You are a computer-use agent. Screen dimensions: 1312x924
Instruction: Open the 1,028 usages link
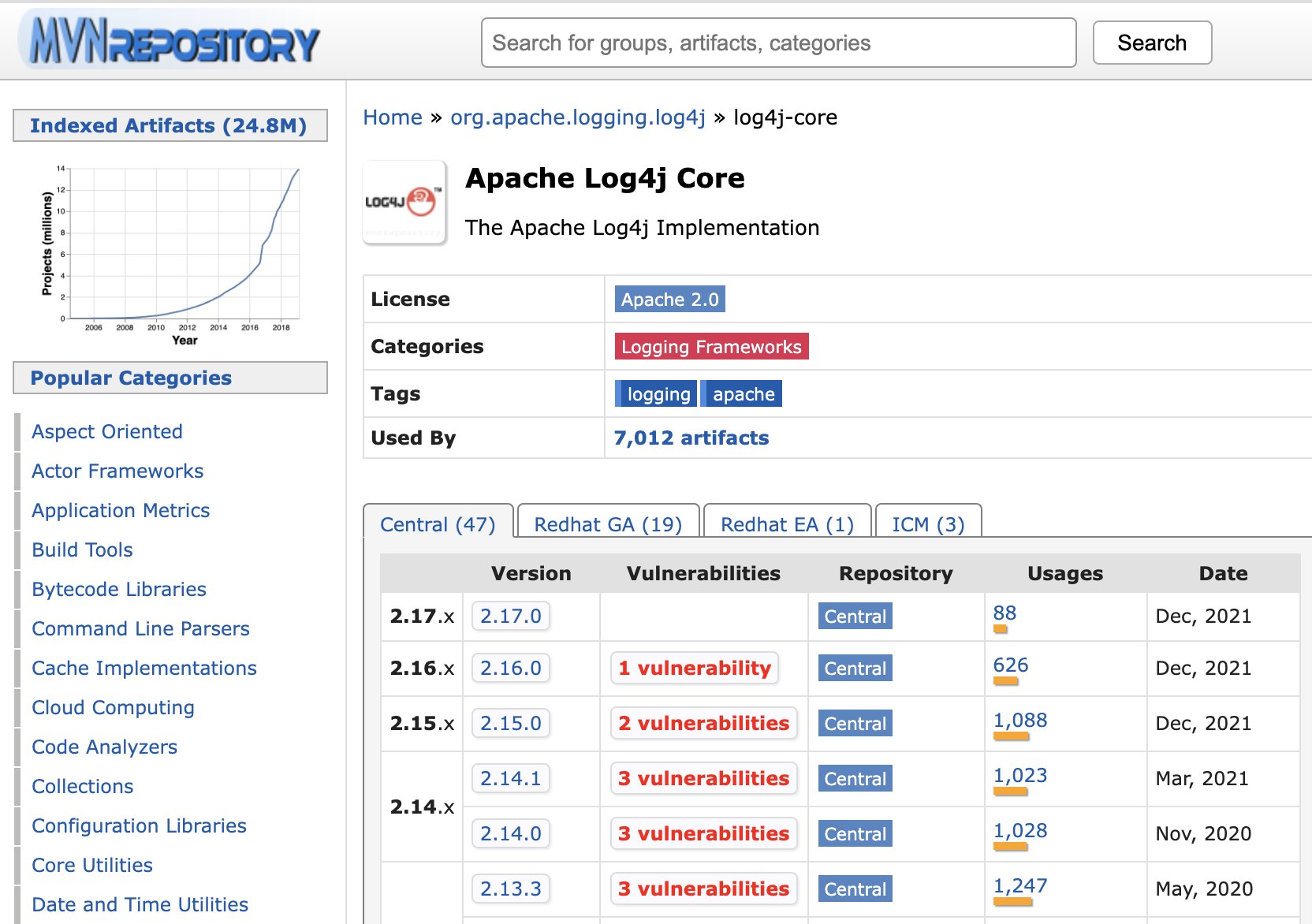1020,831
